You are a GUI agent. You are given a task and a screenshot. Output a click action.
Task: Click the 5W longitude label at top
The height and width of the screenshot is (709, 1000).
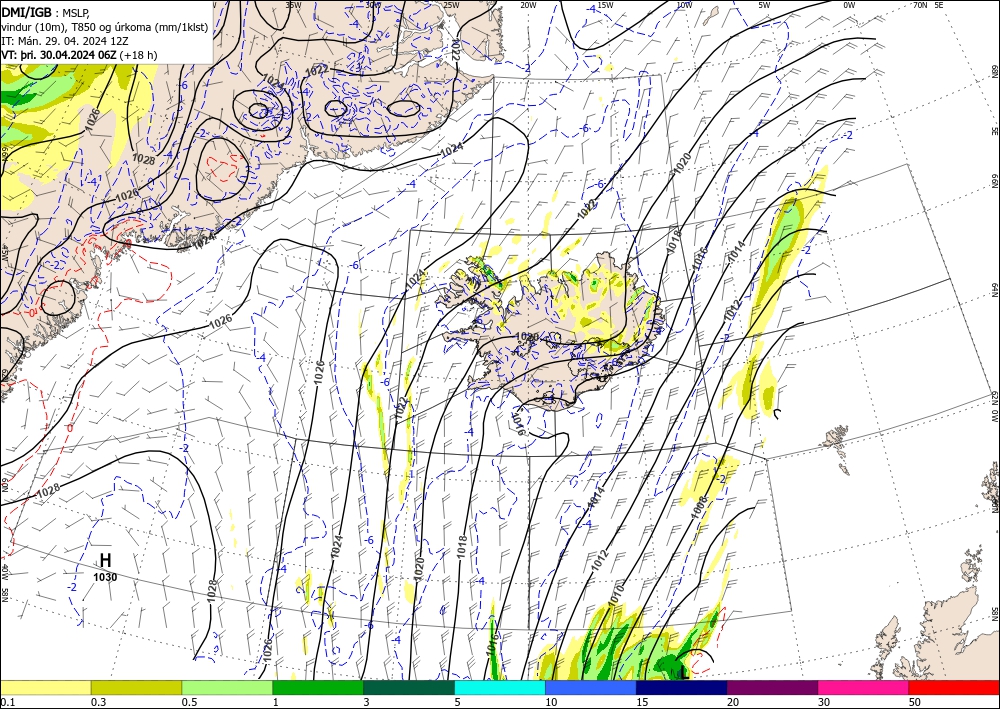point(765,5)
